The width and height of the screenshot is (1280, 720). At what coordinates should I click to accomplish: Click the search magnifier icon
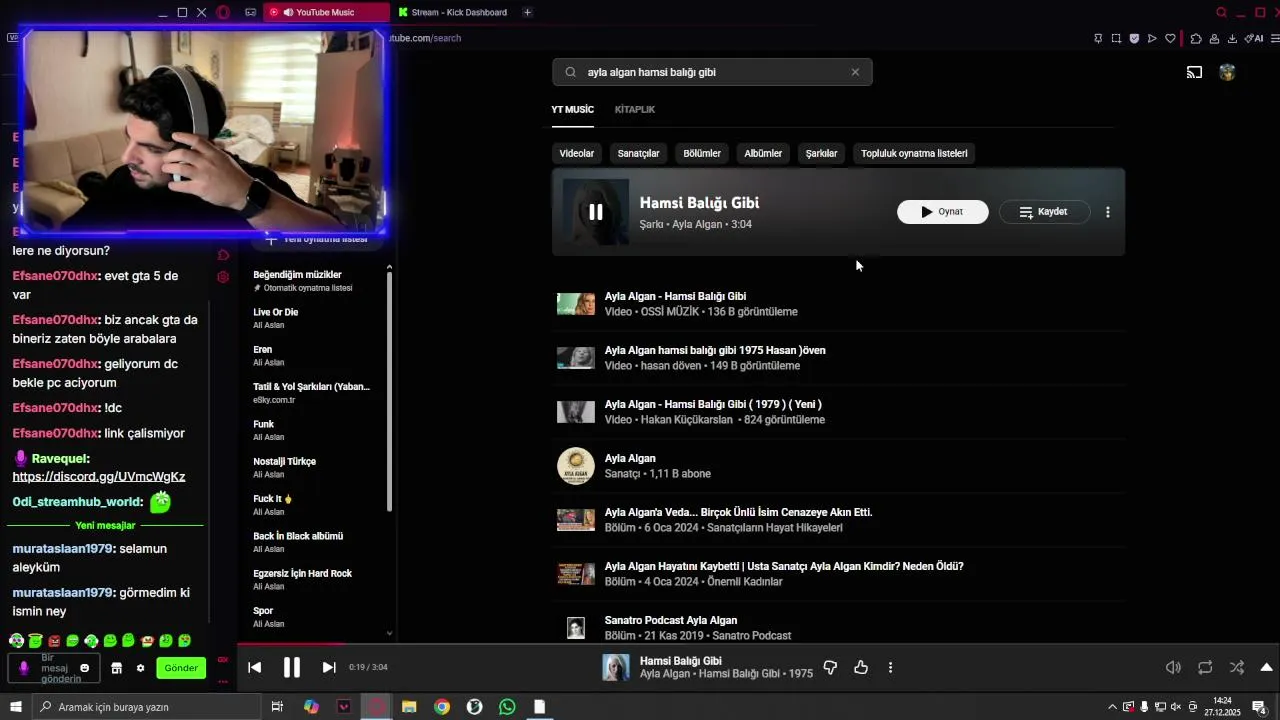570,72
